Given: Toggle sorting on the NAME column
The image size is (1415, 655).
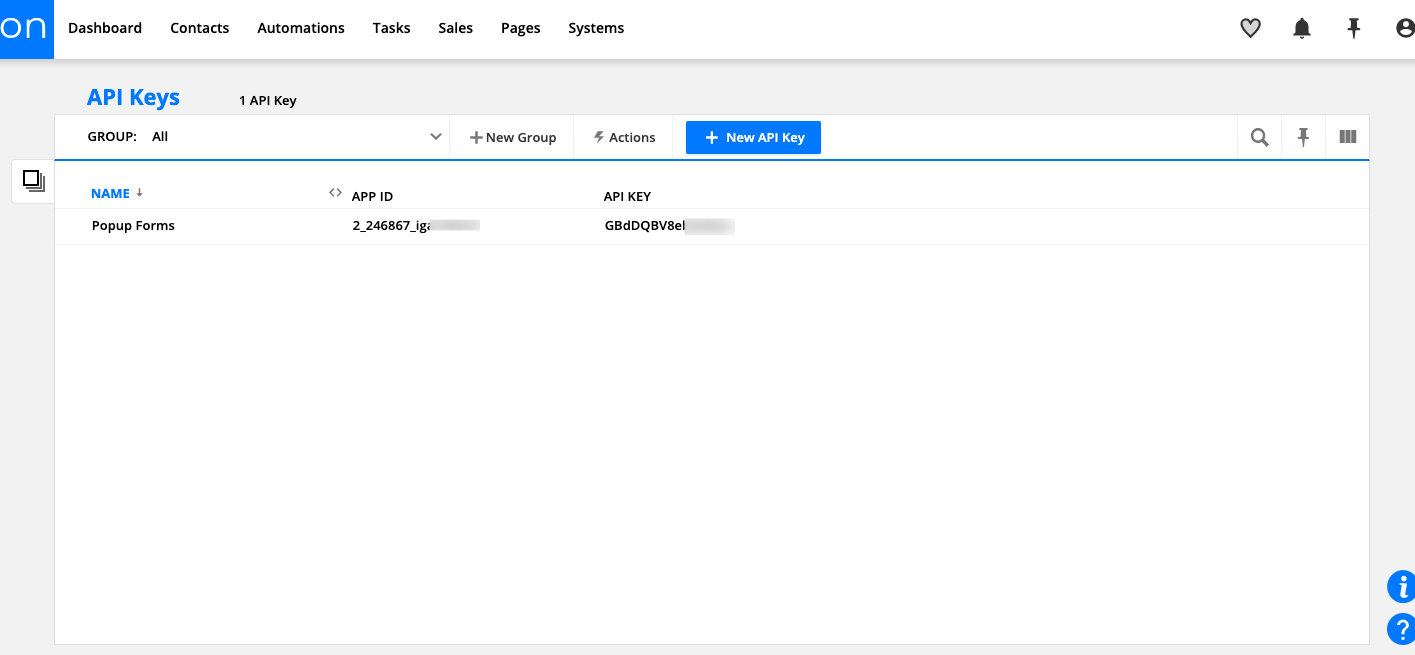Looking at the screenshot, I should click(x=109, y=193).
